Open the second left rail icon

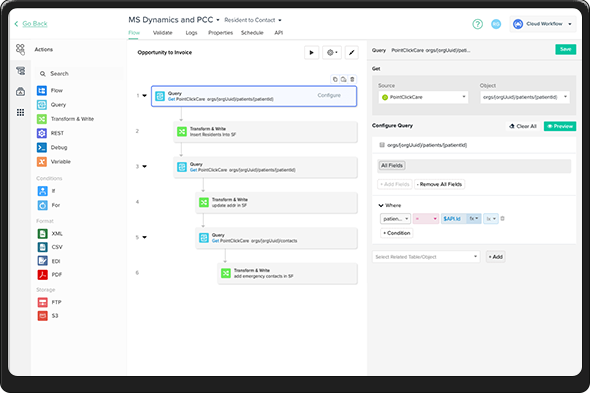[20, 70]
